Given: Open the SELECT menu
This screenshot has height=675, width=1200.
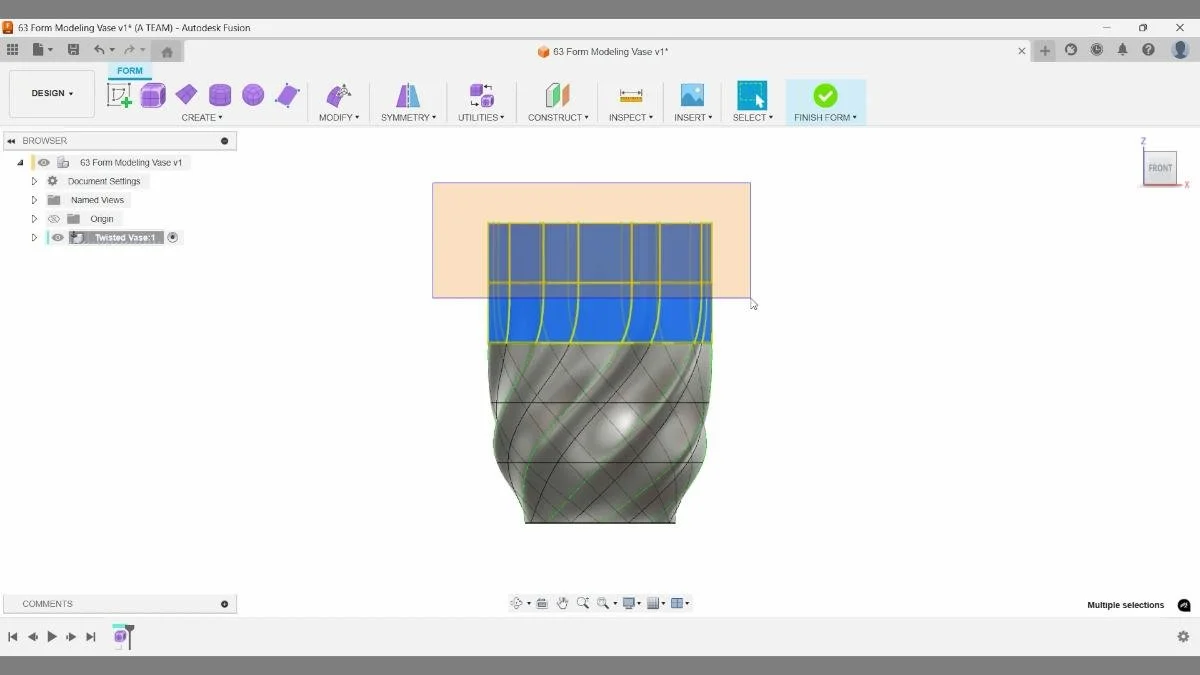Looking at the screenshot, I should [x=752, y=118].
